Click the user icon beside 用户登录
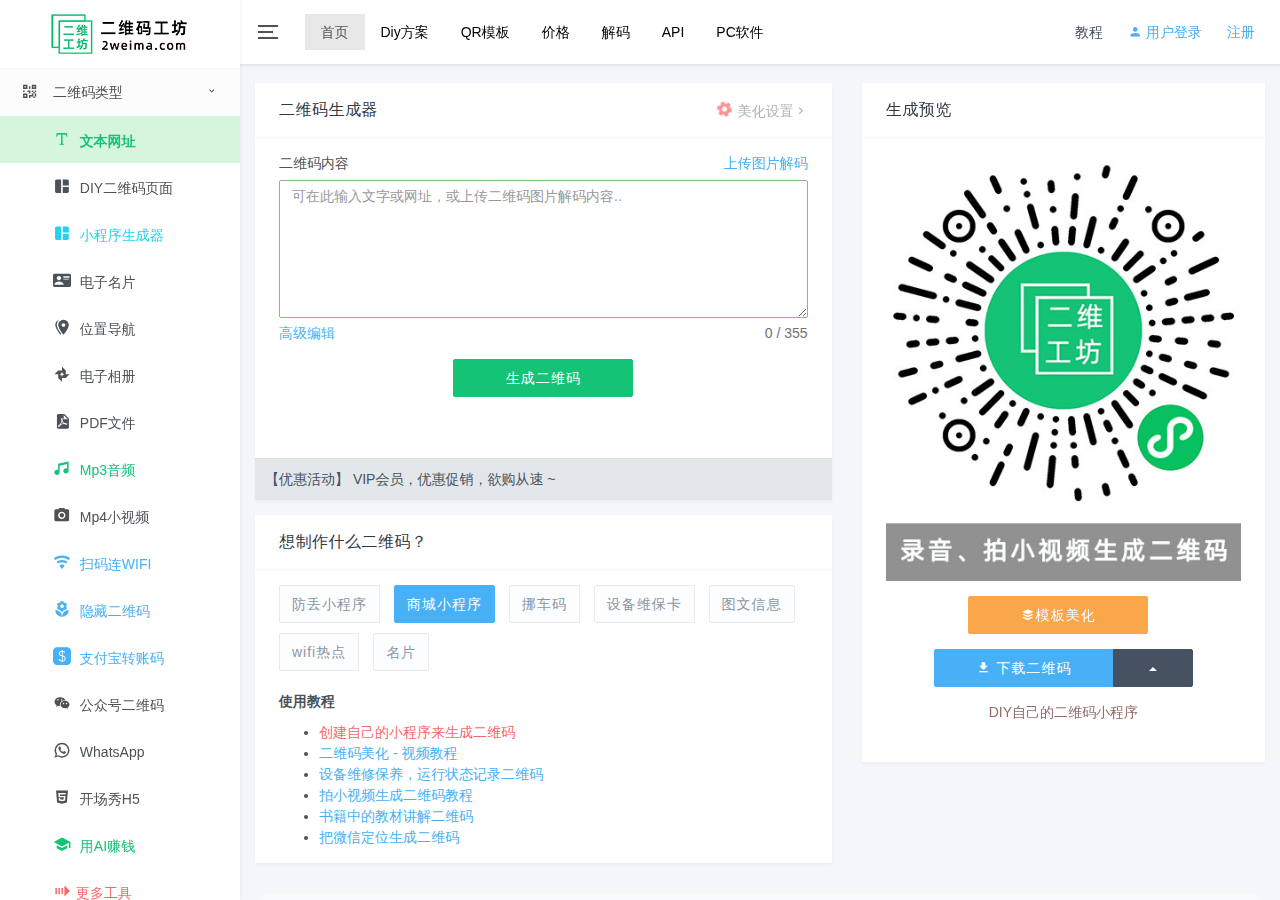Screen dimensions: 1280x900 tap(1135, 32)
